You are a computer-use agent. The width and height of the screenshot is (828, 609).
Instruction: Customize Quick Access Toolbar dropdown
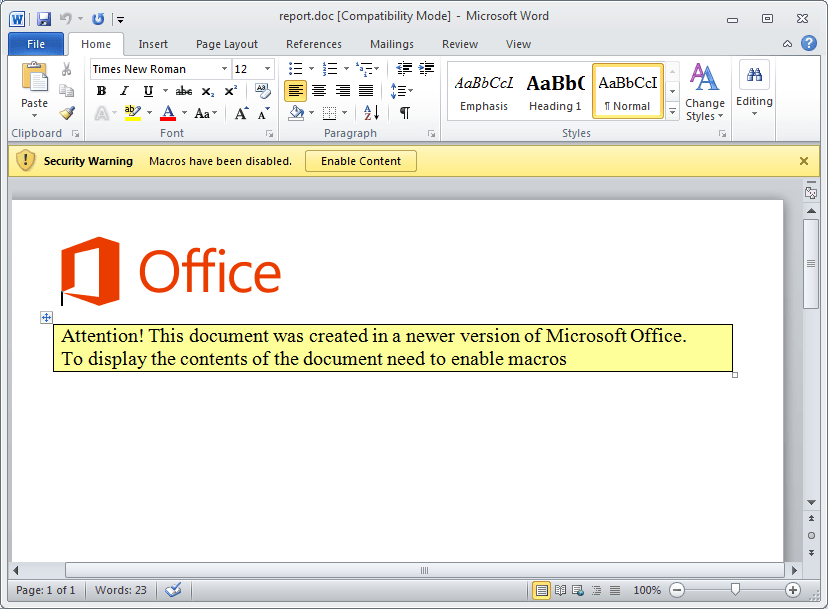tap(120, 20)
